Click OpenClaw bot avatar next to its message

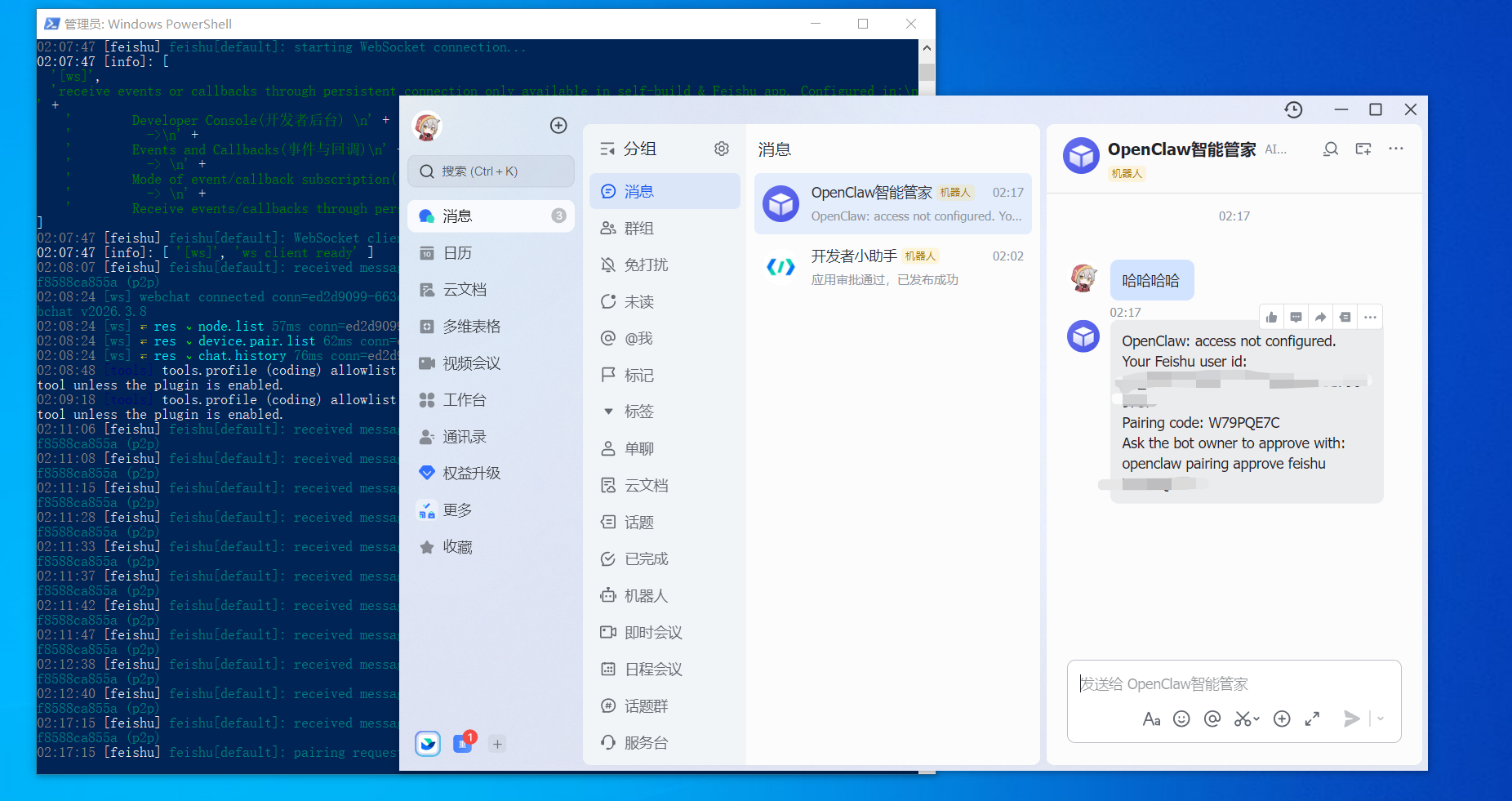1083,336
